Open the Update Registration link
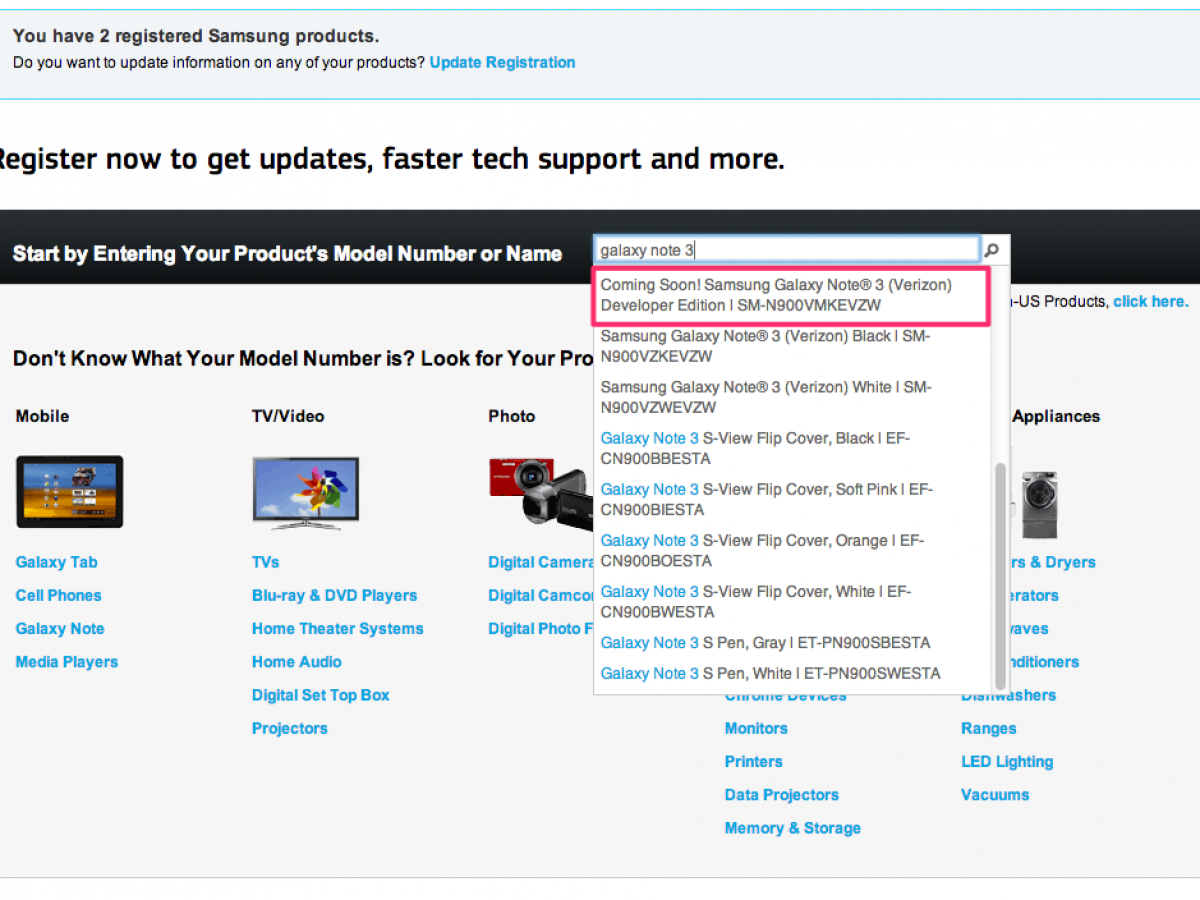This screenshot has height=900, width=1200. [502, 62]
